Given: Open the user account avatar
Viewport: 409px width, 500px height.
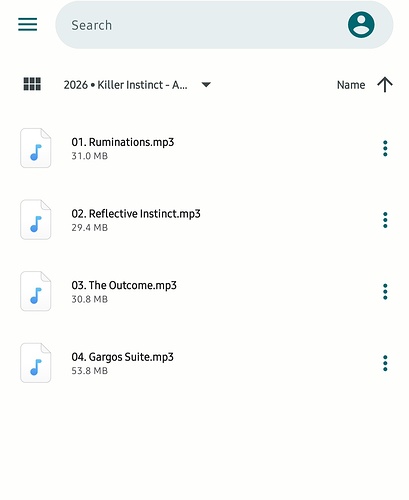Looking at the screenshot, I should 361,25.
